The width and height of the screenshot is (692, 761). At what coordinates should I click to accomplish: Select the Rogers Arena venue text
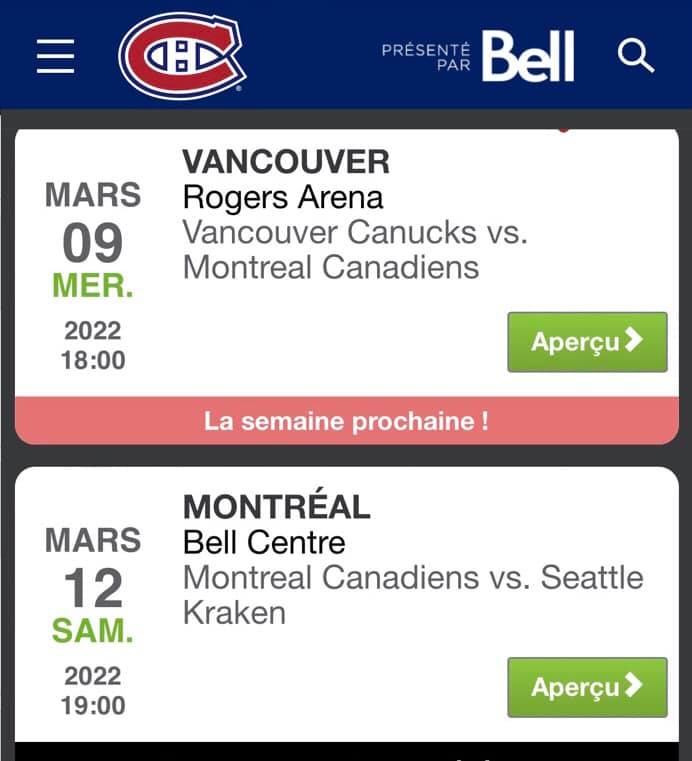283,198
